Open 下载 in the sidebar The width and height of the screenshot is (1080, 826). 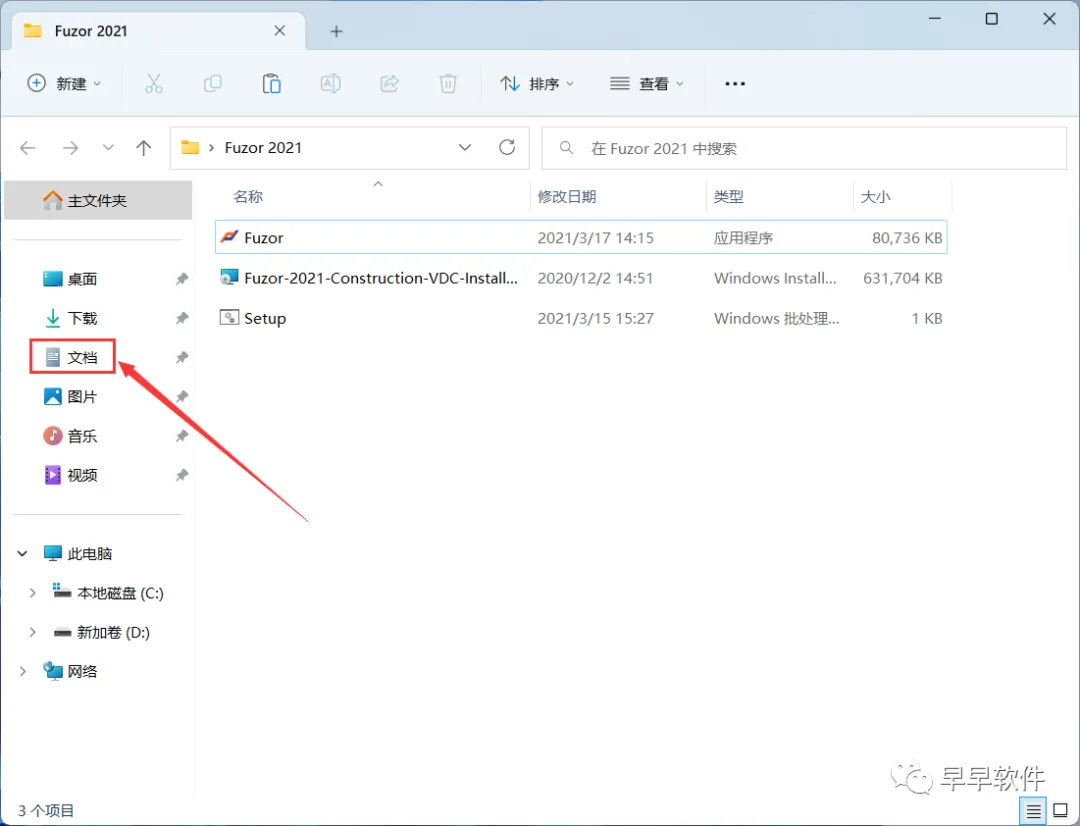(x=82, y=318)
